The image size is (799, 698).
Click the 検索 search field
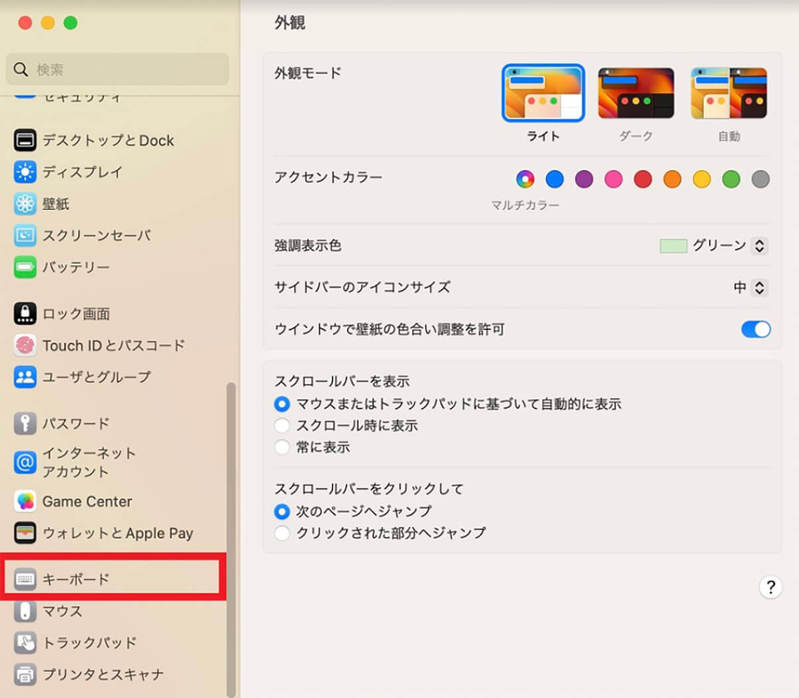point(117,69)
